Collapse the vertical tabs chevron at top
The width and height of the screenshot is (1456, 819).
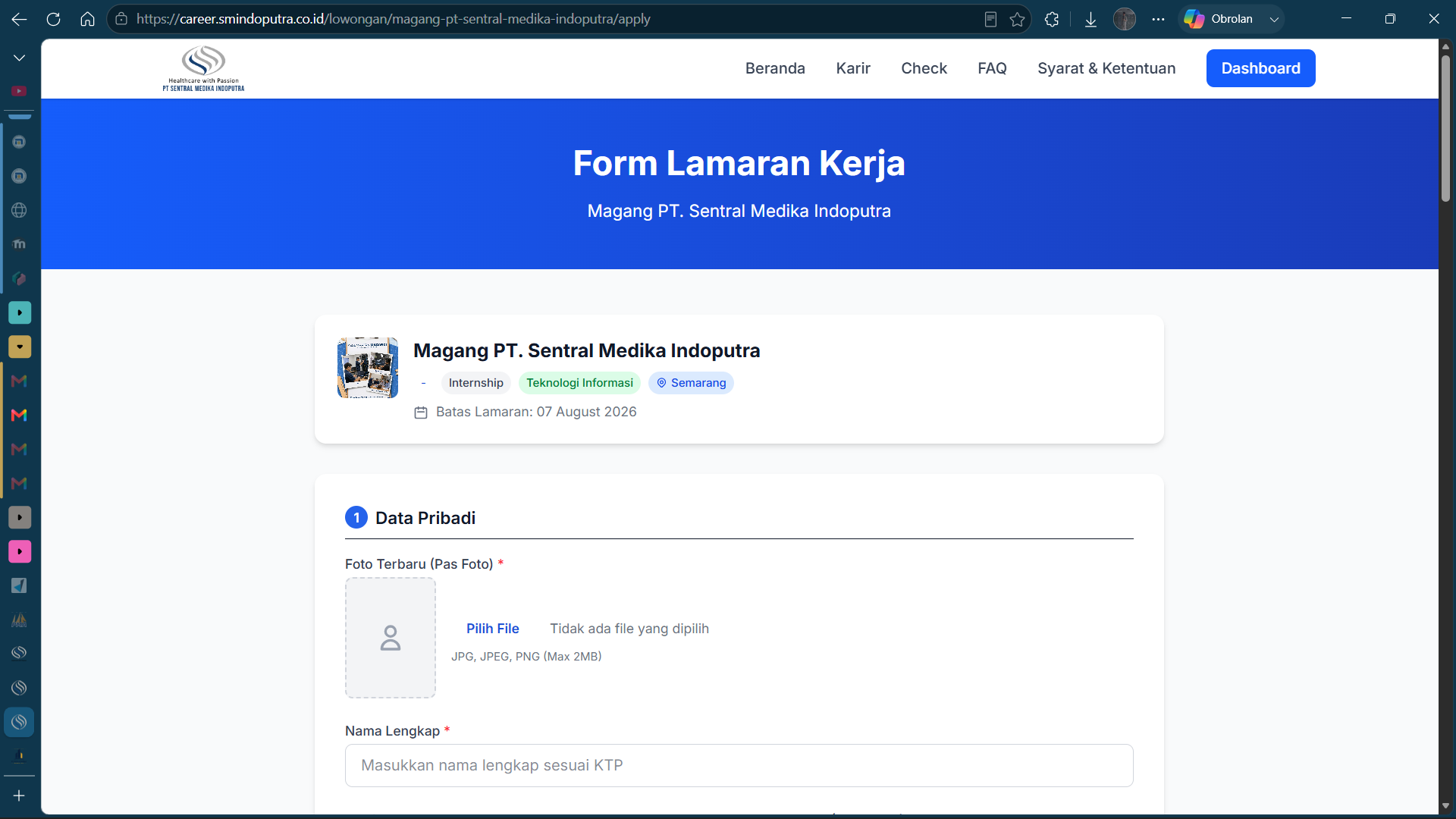(19, 58)
